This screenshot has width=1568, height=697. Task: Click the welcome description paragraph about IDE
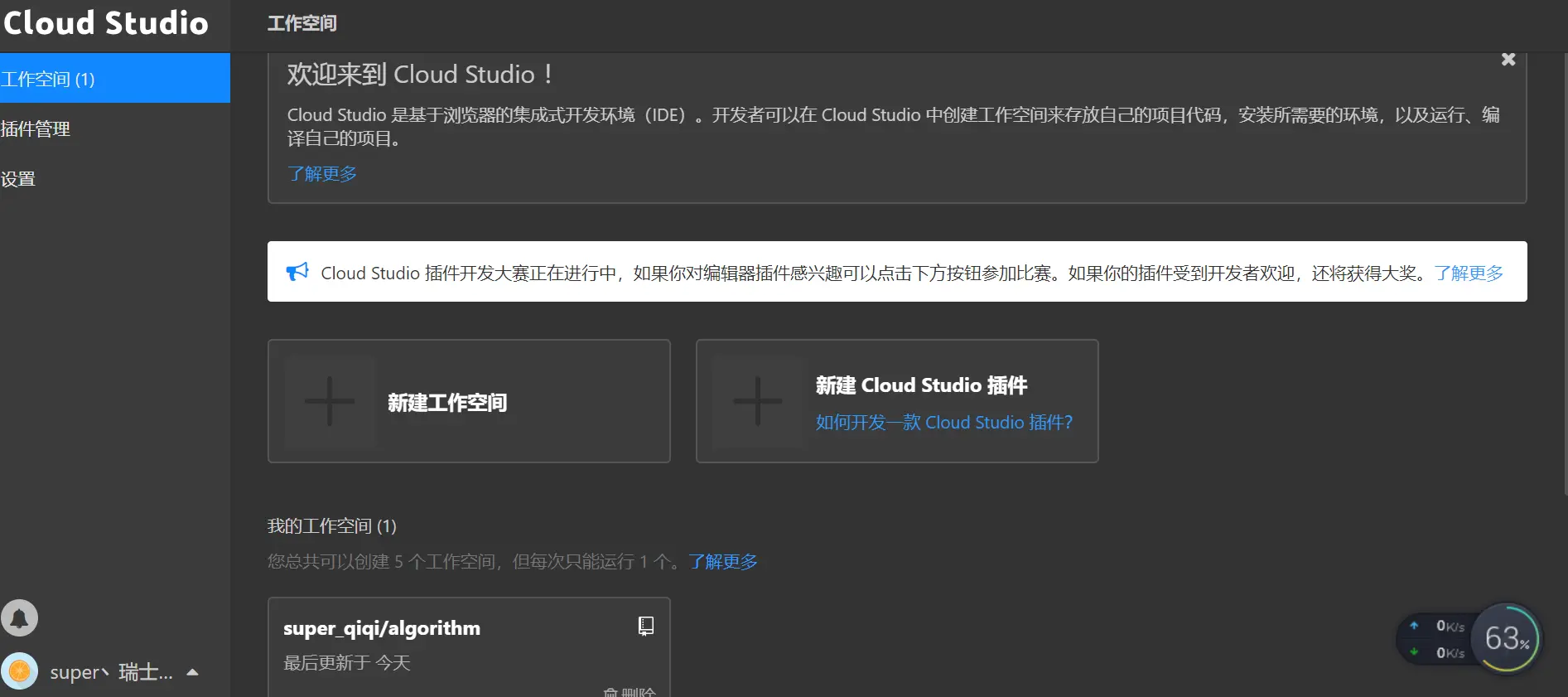point(894,126)
